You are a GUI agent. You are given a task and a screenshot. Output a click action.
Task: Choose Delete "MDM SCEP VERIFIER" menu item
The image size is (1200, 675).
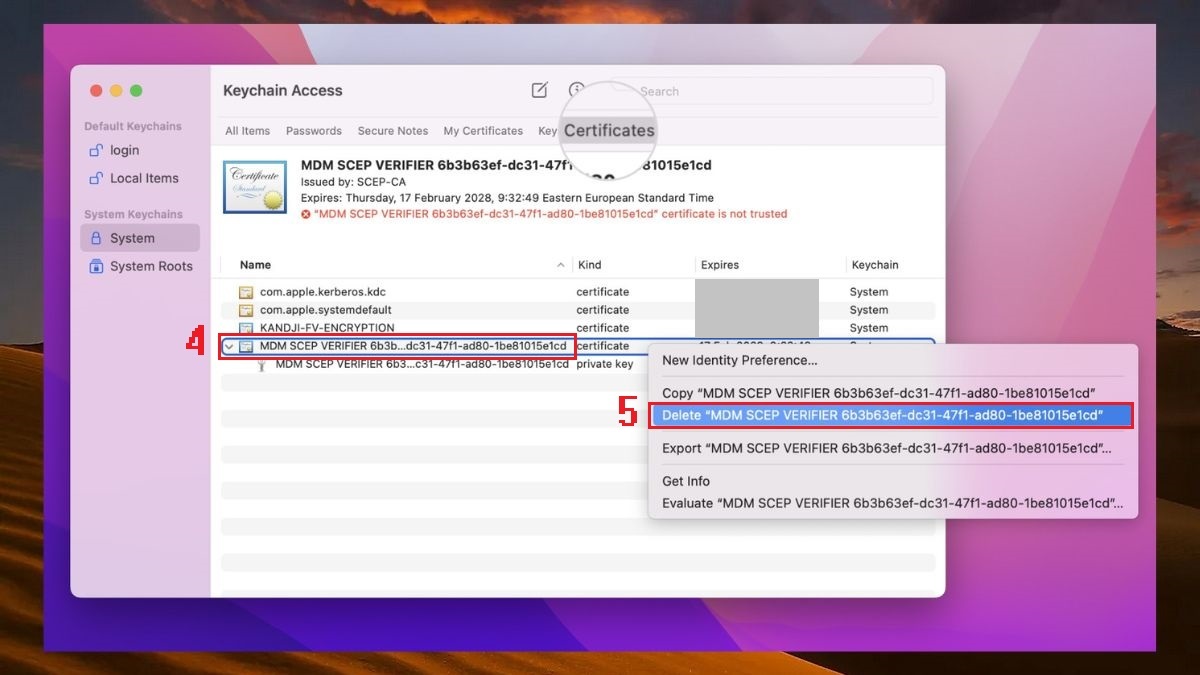point(892,415)
